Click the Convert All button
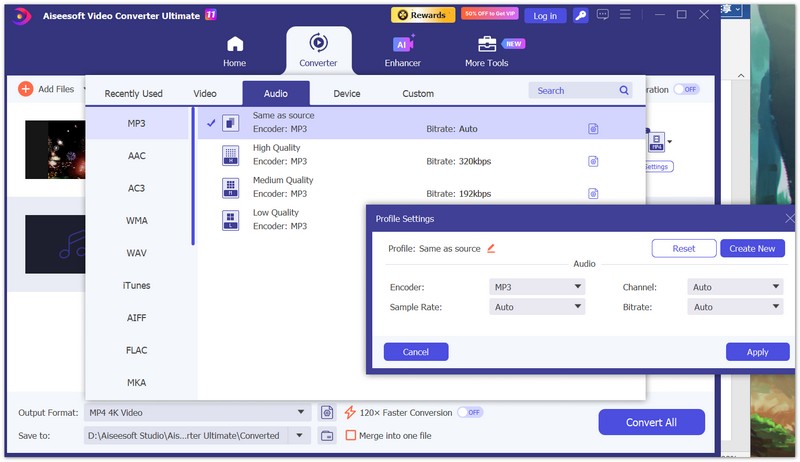Viewport: 800px width, 462px height. (x=652, y=422)
